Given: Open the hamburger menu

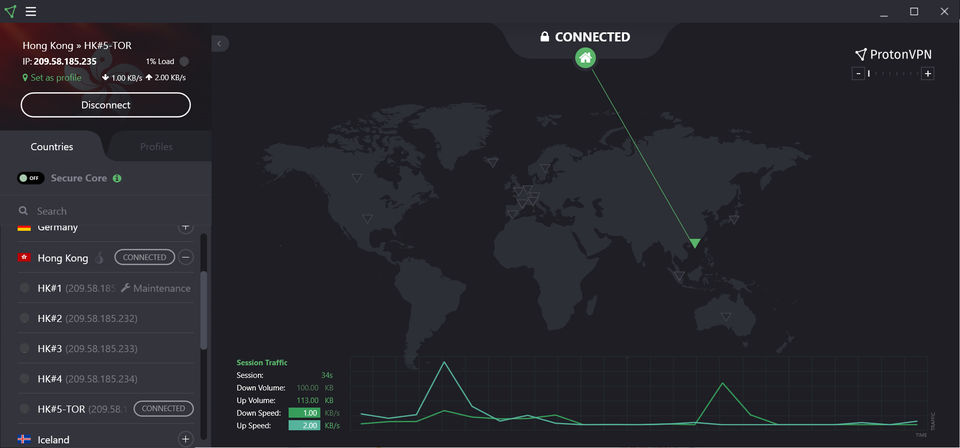Looking at the screenshot, I should [x=31, y=12].
